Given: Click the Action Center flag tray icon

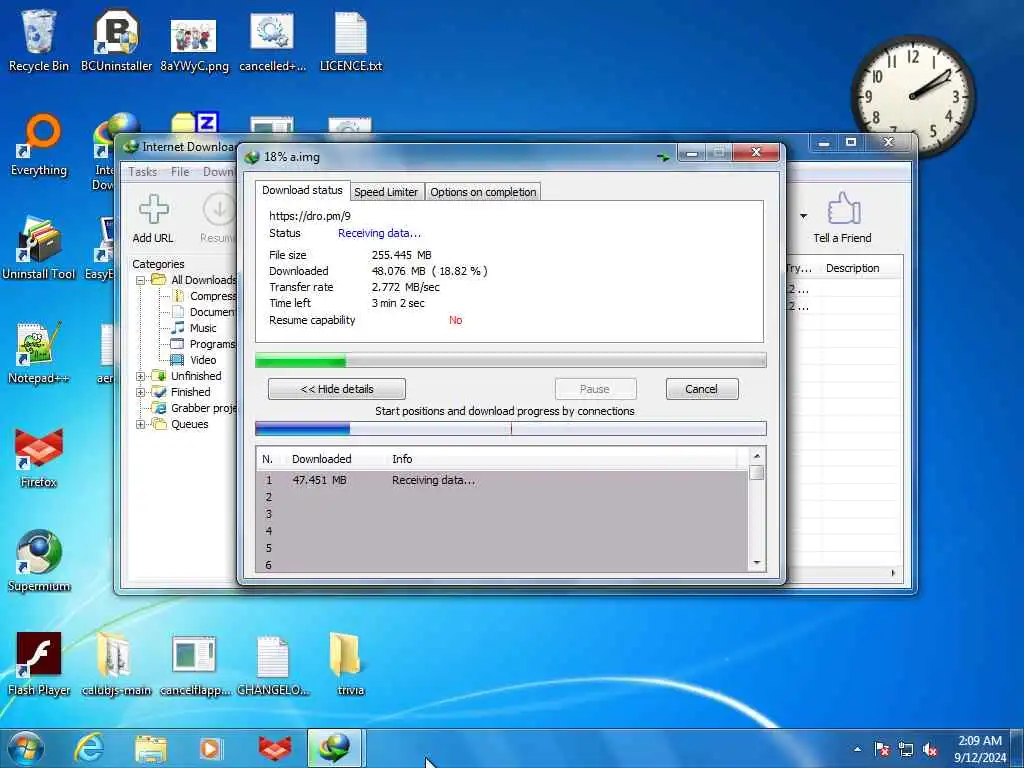Looking at the screenshot, I should point(882,749).
